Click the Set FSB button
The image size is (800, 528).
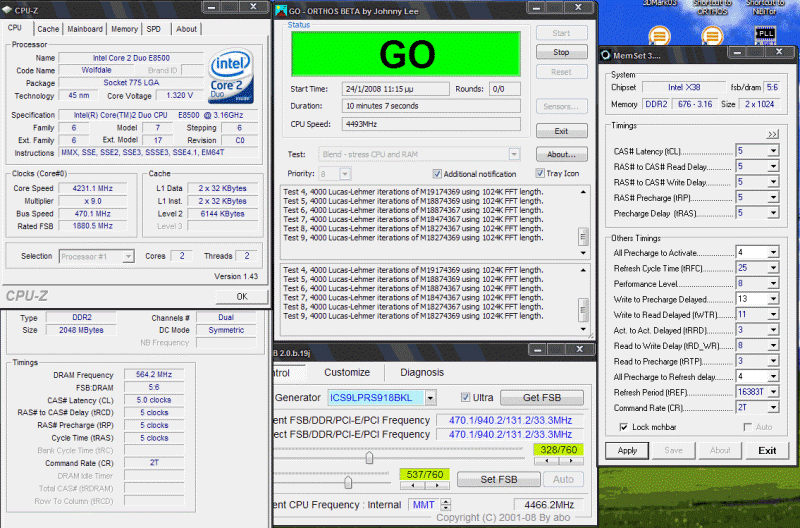click(498, 479)
